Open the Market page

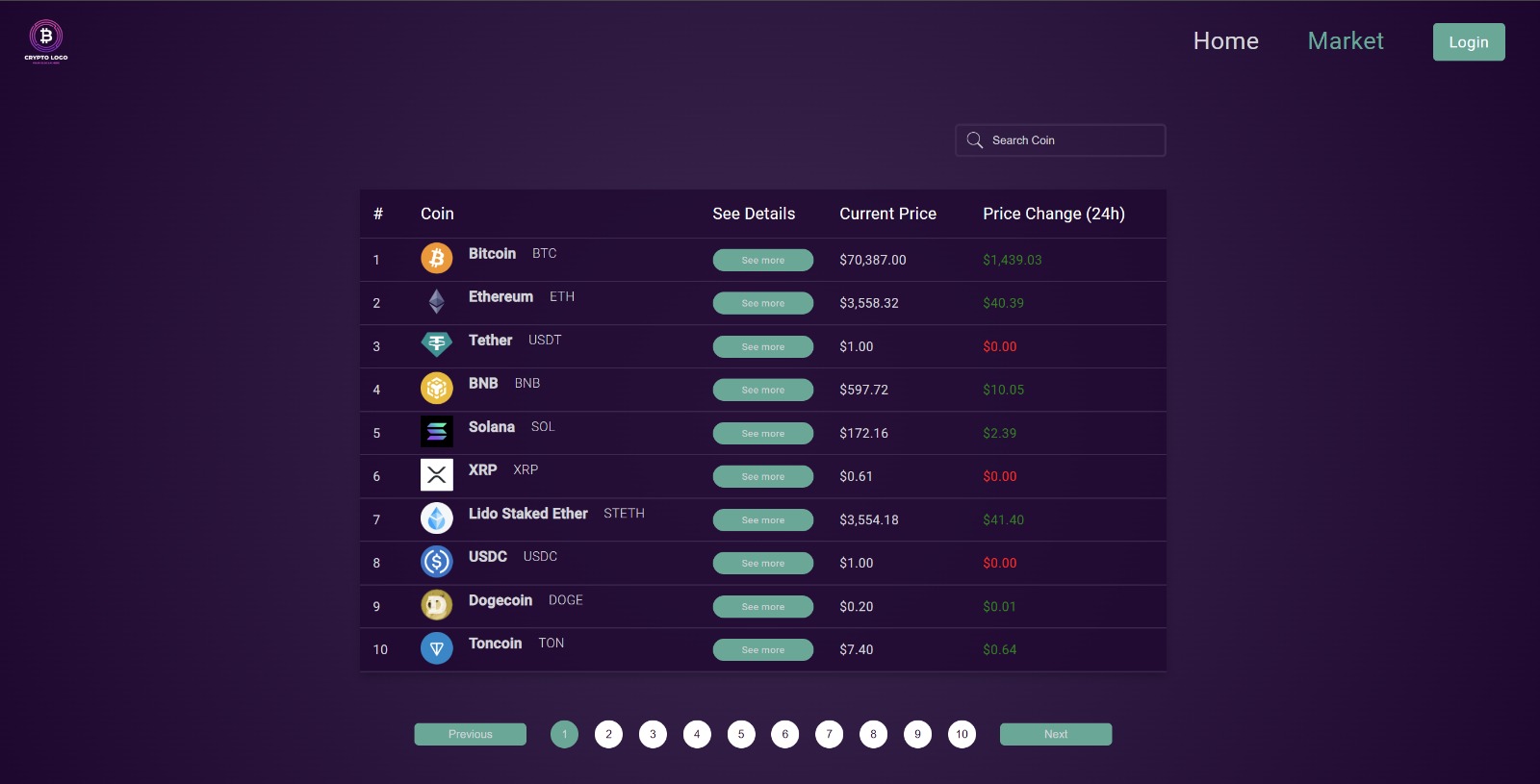pyautogui.click(x=1346, y=40)
